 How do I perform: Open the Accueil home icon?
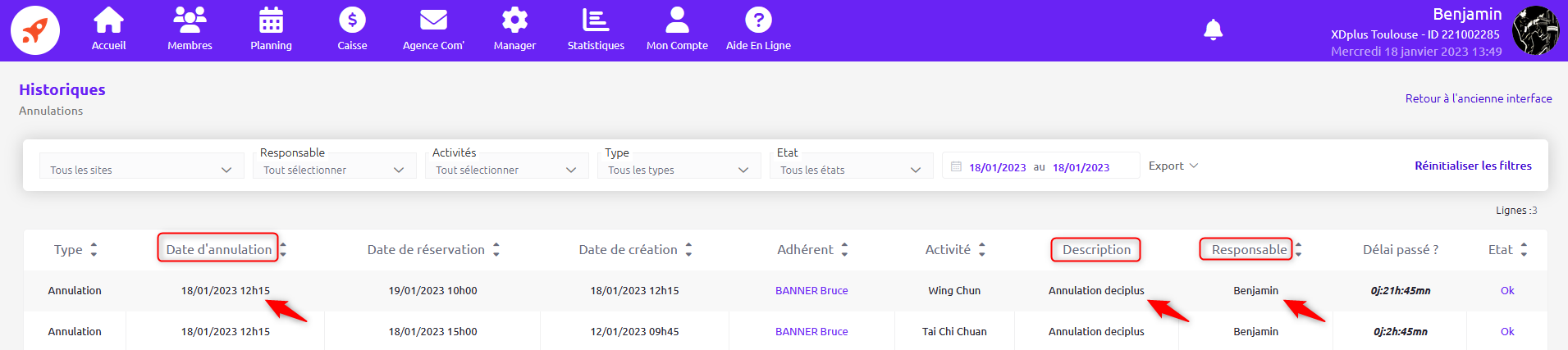point(108,20)
